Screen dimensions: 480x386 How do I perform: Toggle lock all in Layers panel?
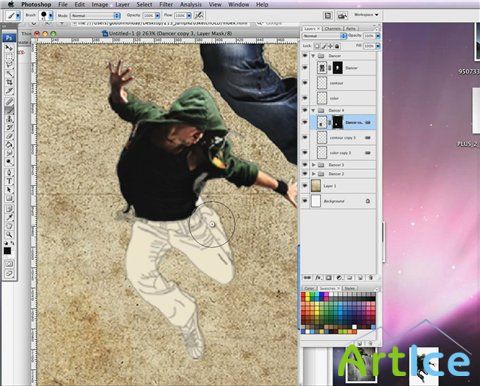(x=337, y=46)
